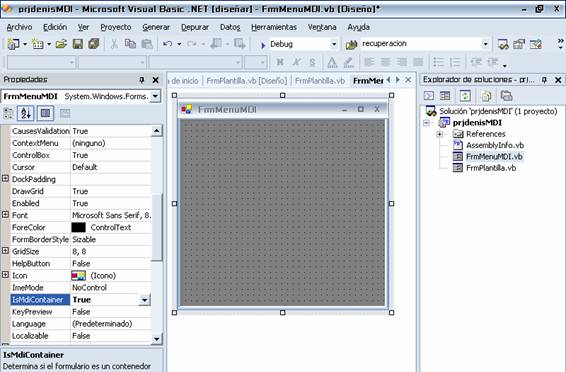This screenshot has height=372, width=566.
Task: Select FrmPlantilla.vb in solution explorer
Action: (x=491, y=168)
